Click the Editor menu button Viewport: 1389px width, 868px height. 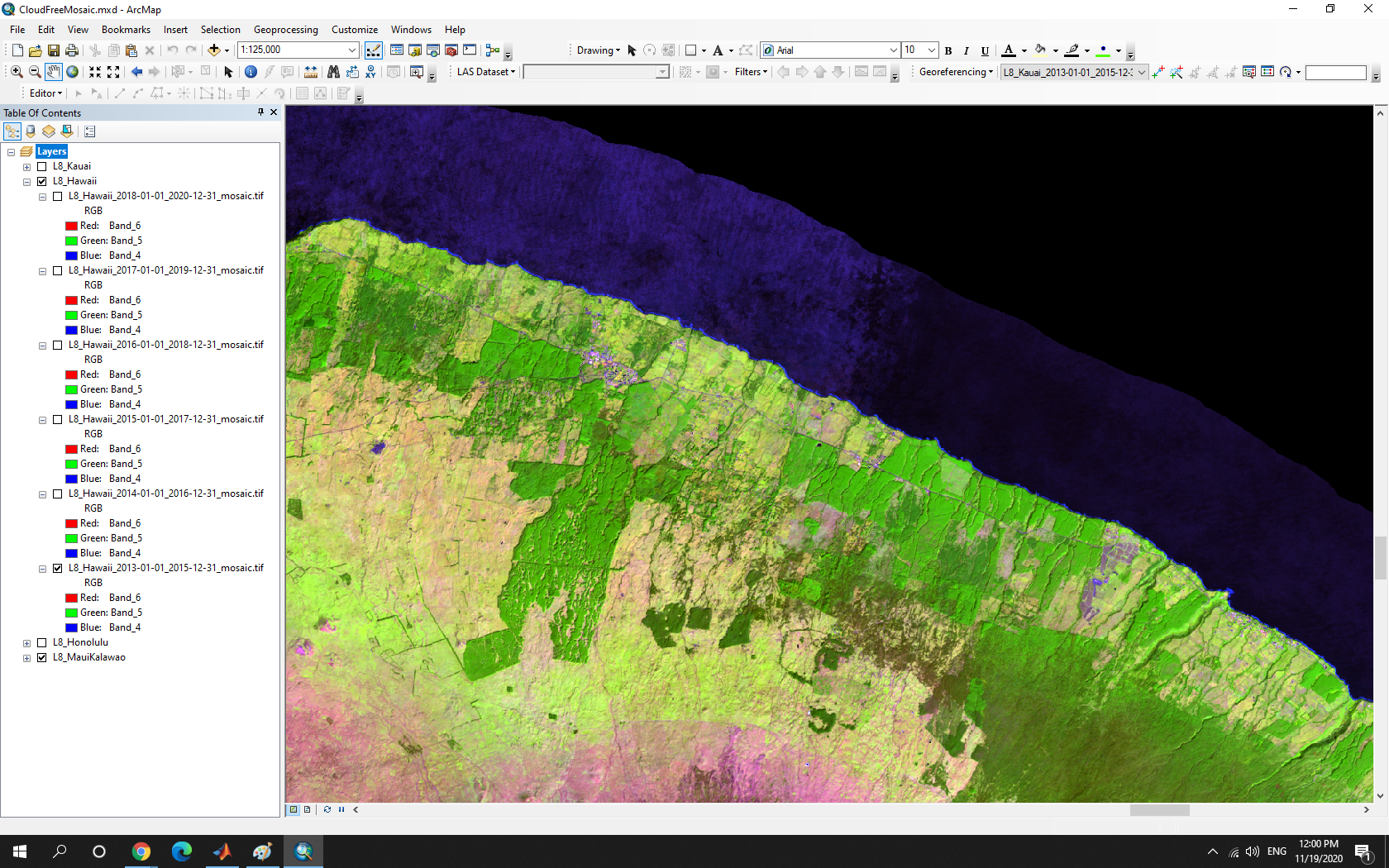[45, 93]
